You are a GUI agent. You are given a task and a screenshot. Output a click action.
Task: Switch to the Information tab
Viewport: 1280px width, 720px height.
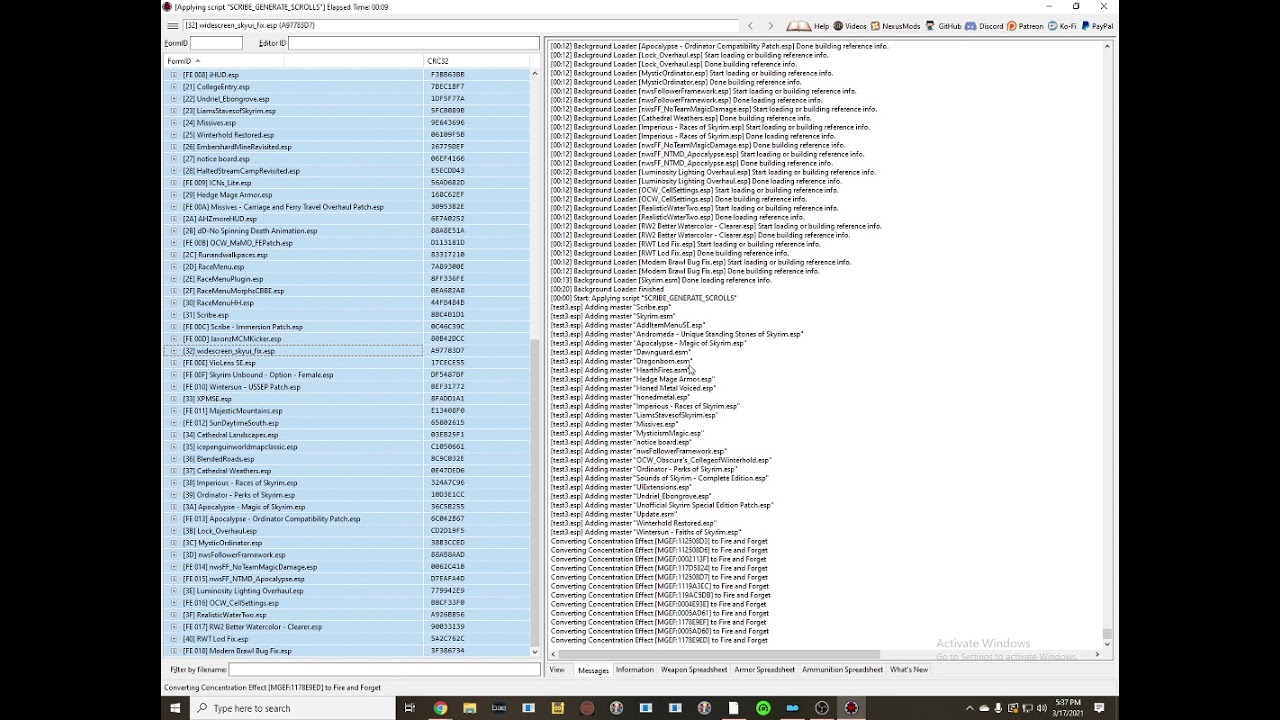point(634,670)
